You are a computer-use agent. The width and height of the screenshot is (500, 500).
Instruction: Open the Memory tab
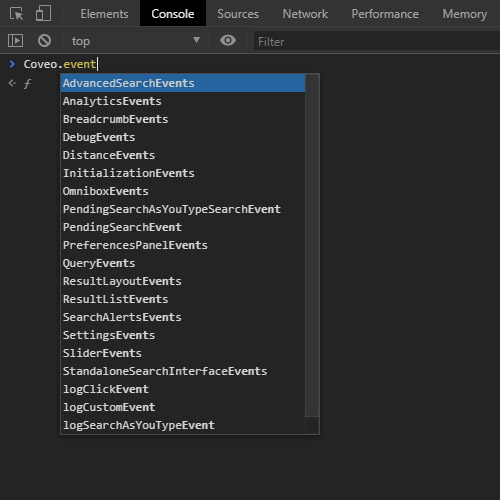[465, 14]
